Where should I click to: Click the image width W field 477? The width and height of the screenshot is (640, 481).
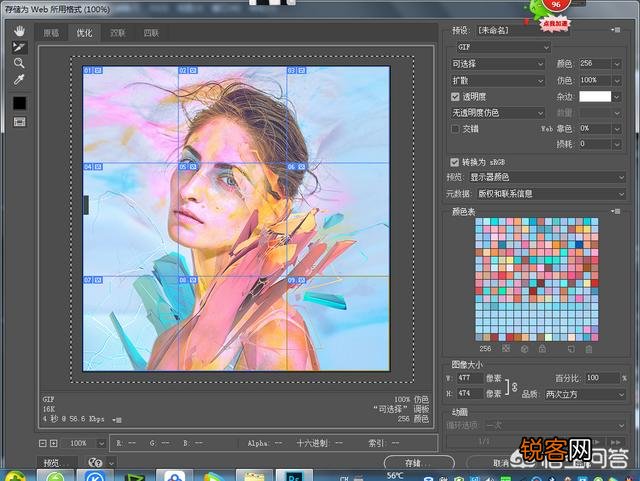tap(469, 378)
